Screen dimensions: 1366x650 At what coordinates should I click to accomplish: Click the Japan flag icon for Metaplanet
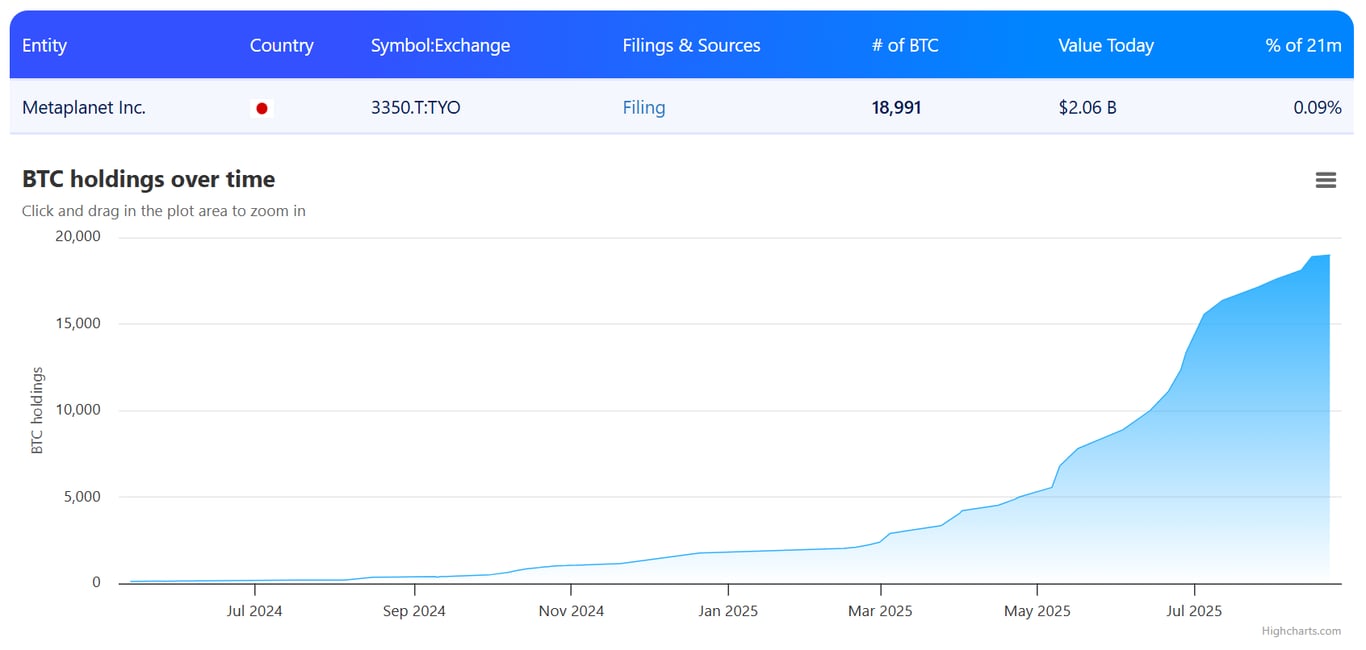tap(261, 107)
